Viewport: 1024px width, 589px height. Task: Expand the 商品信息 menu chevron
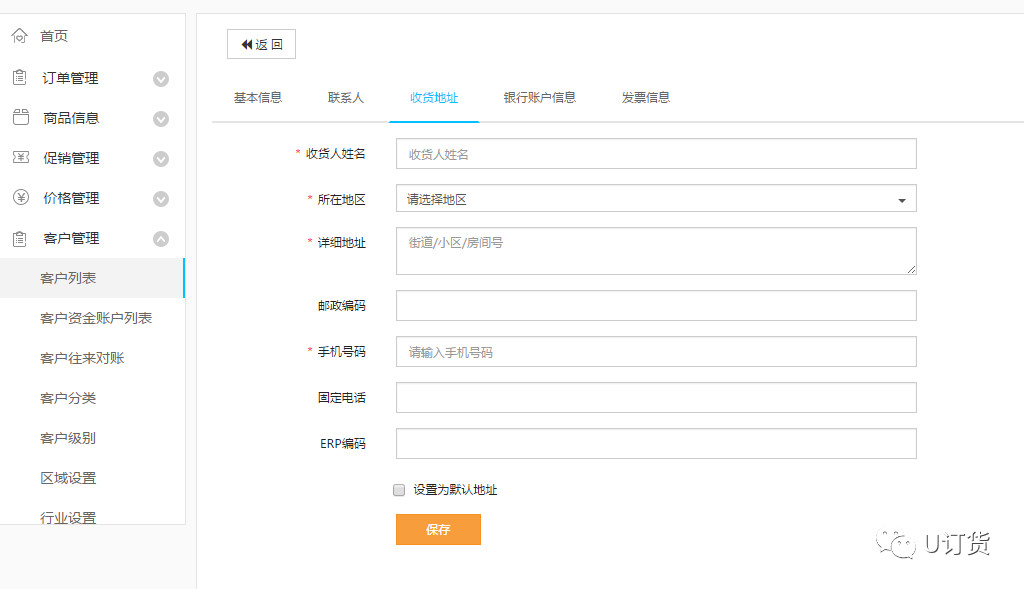[x=160, y=119]
